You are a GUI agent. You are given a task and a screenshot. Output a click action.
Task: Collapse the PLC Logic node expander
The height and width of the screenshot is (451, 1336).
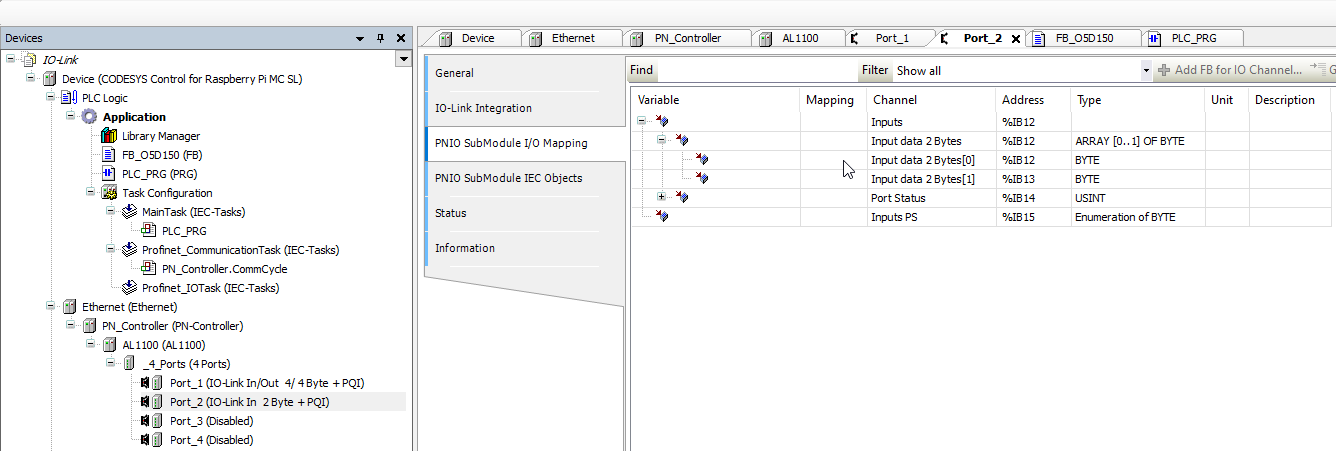point(51,98)
